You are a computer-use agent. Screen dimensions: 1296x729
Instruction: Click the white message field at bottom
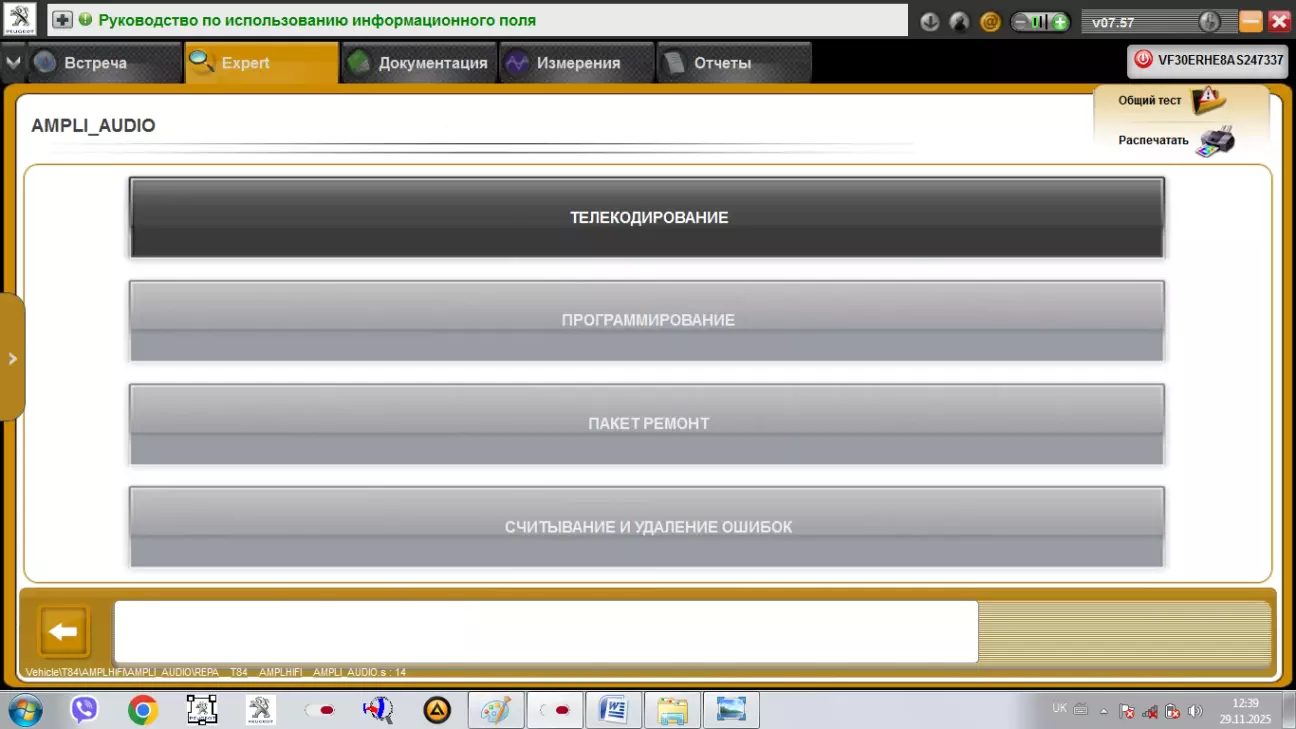pos(545,631)
